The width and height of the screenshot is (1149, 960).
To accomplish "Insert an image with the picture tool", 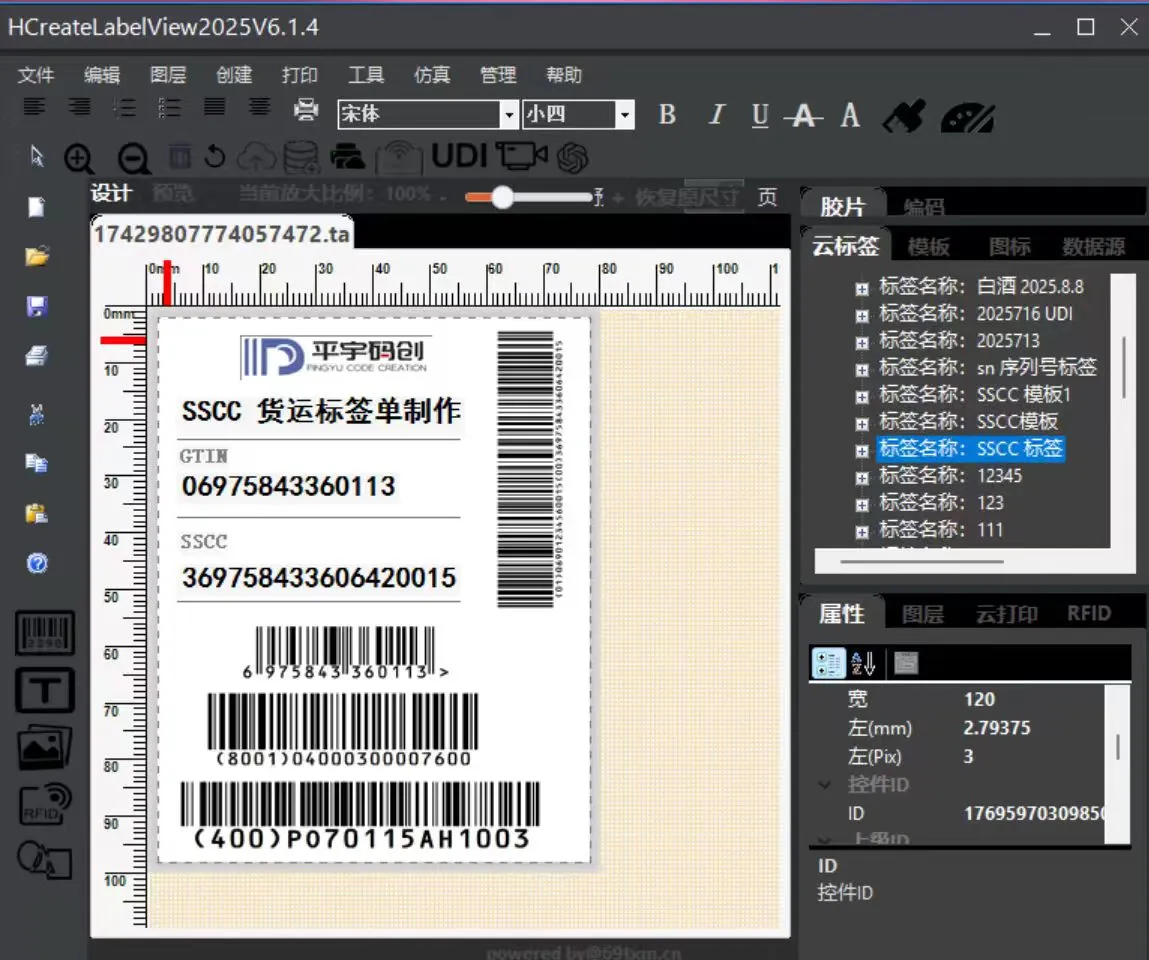I will coord(45,747).
